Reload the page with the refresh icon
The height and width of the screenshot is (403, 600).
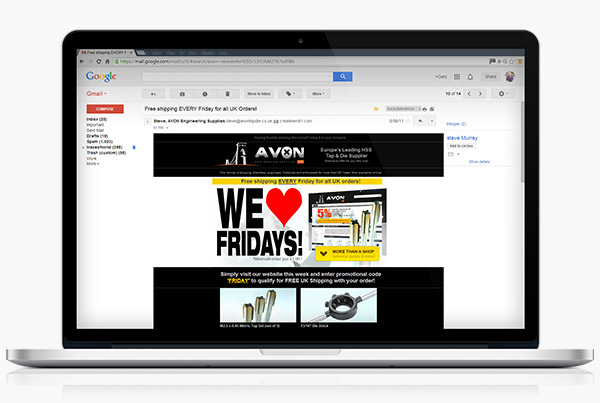(x=99, y=61)
